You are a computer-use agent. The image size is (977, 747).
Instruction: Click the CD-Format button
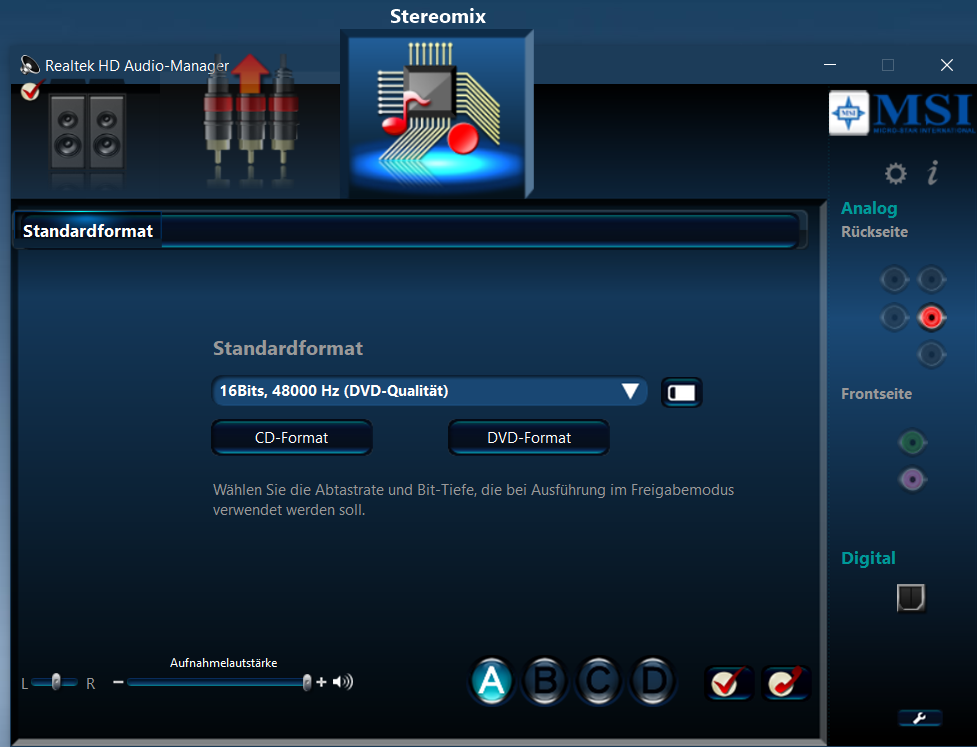click(x=292, y=437)
